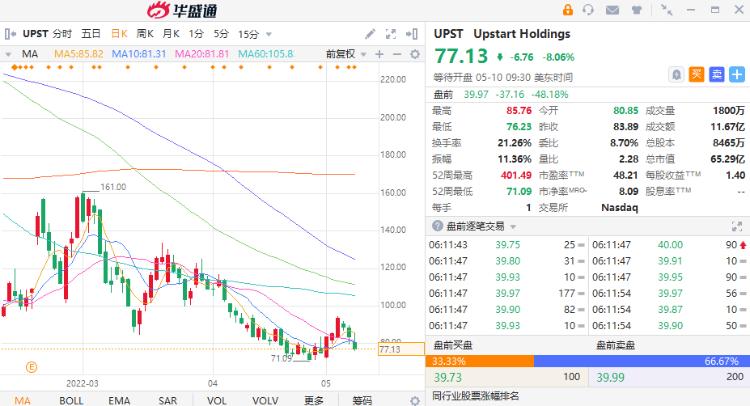750x406 pixels.
Task: Switch to the 分时 intraday chart
Action: (62, 34)
